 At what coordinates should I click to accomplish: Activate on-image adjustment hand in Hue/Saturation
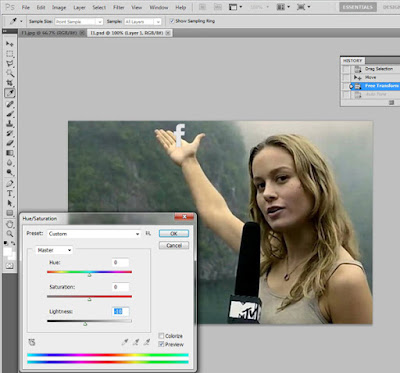[x=32, y=342]
